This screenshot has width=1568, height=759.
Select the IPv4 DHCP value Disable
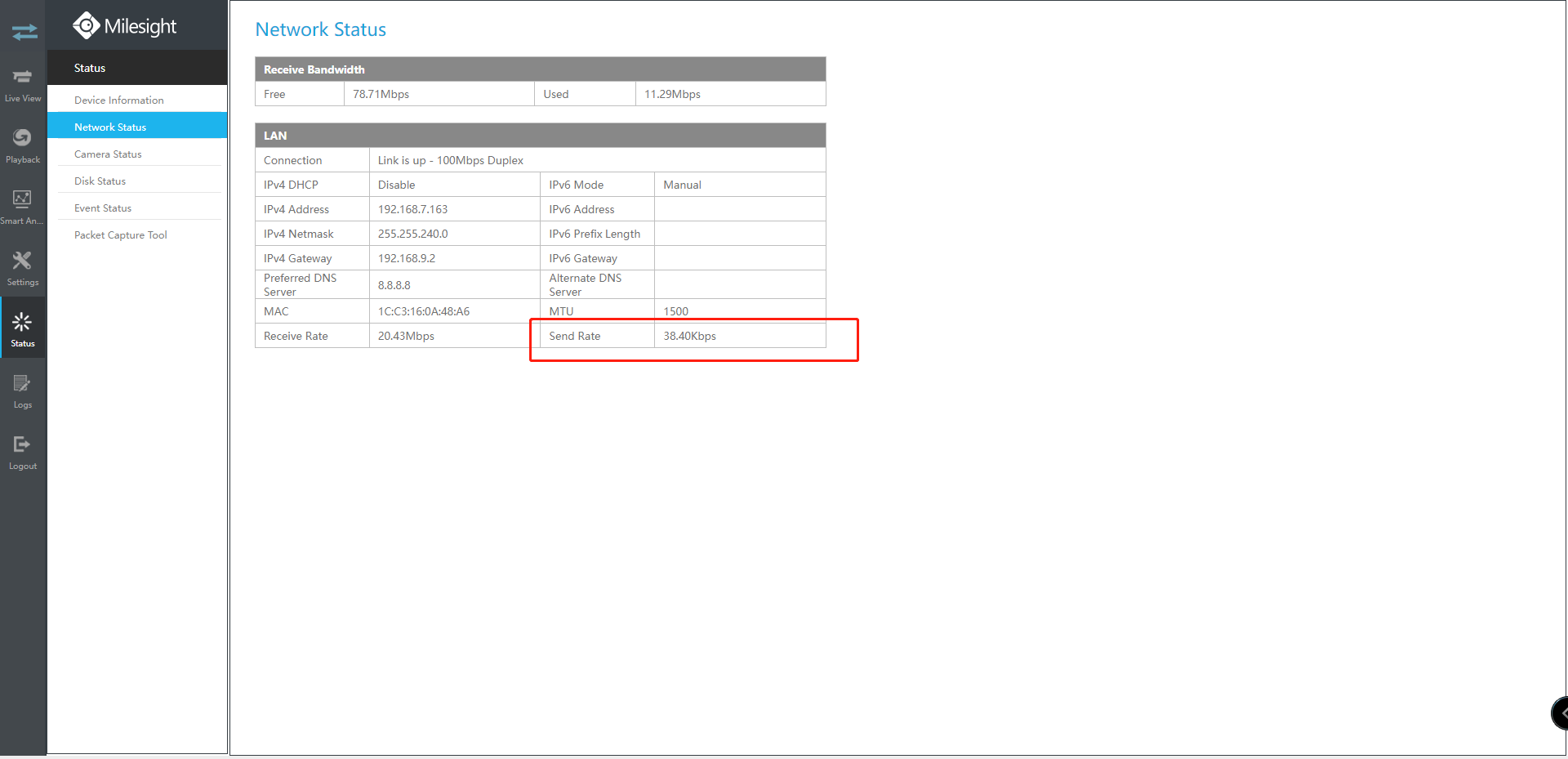tap(396, 185)
